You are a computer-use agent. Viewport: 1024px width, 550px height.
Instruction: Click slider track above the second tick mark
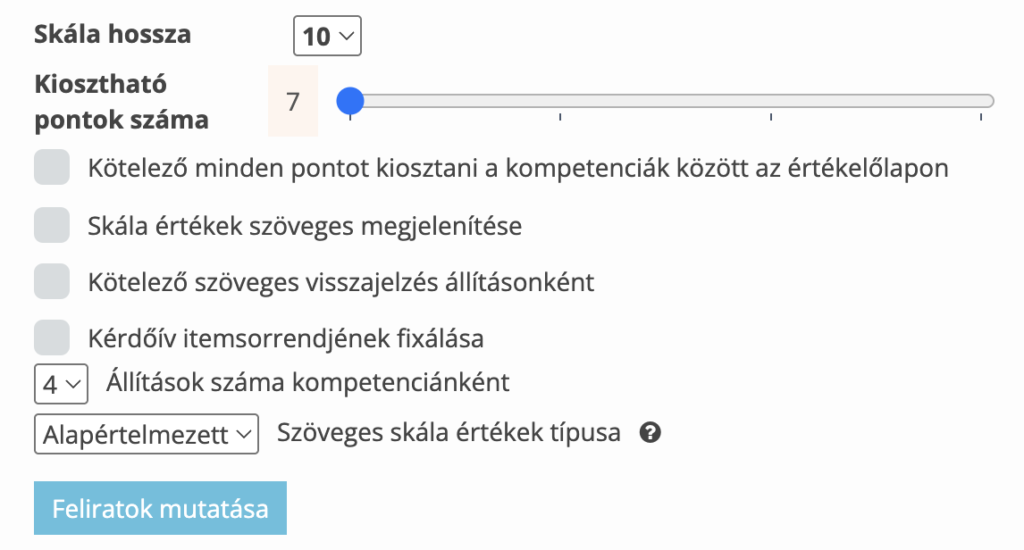(x=561, y=100)
